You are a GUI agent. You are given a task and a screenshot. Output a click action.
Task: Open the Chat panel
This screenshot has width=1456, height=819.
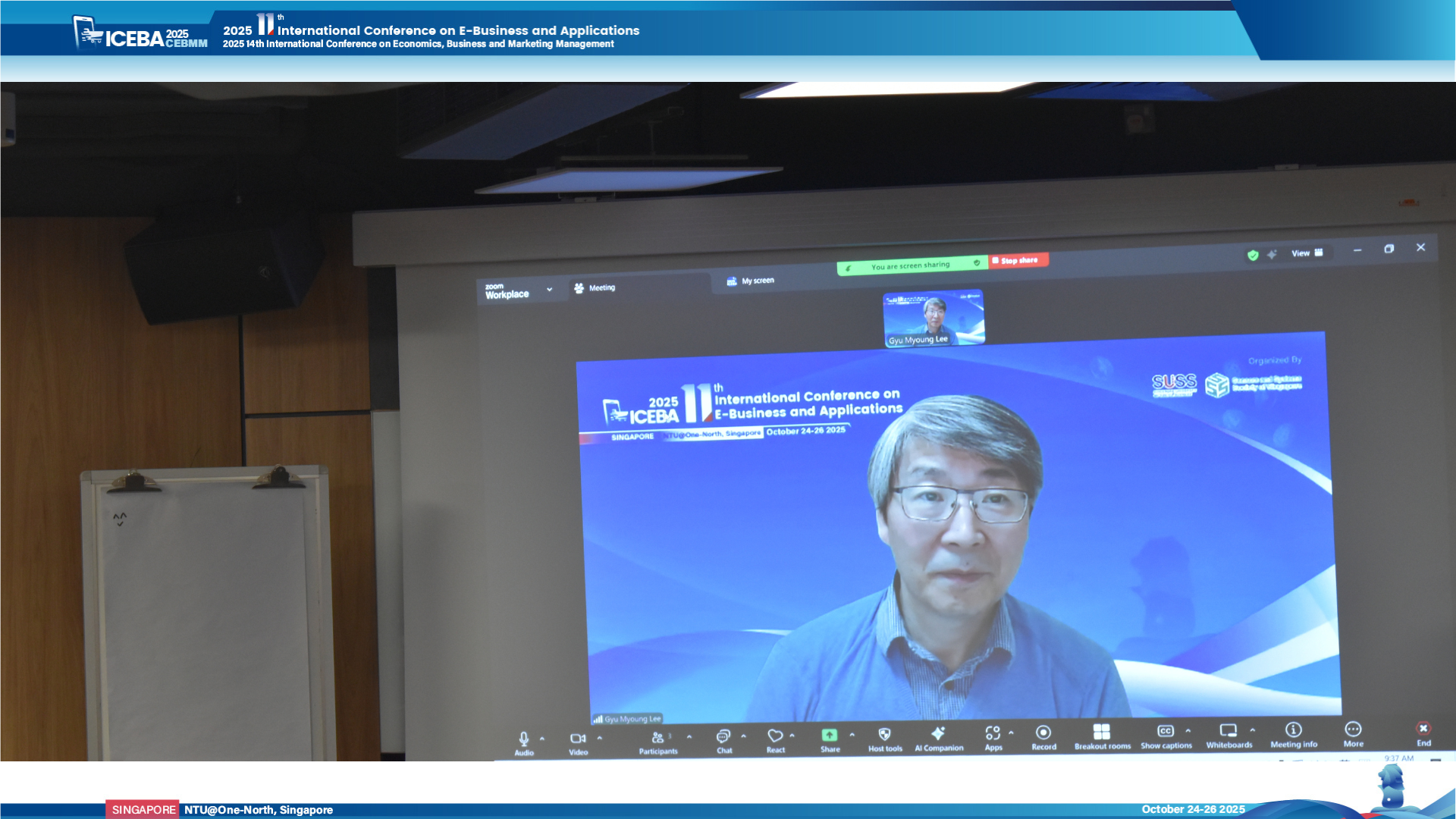point(723,736)
